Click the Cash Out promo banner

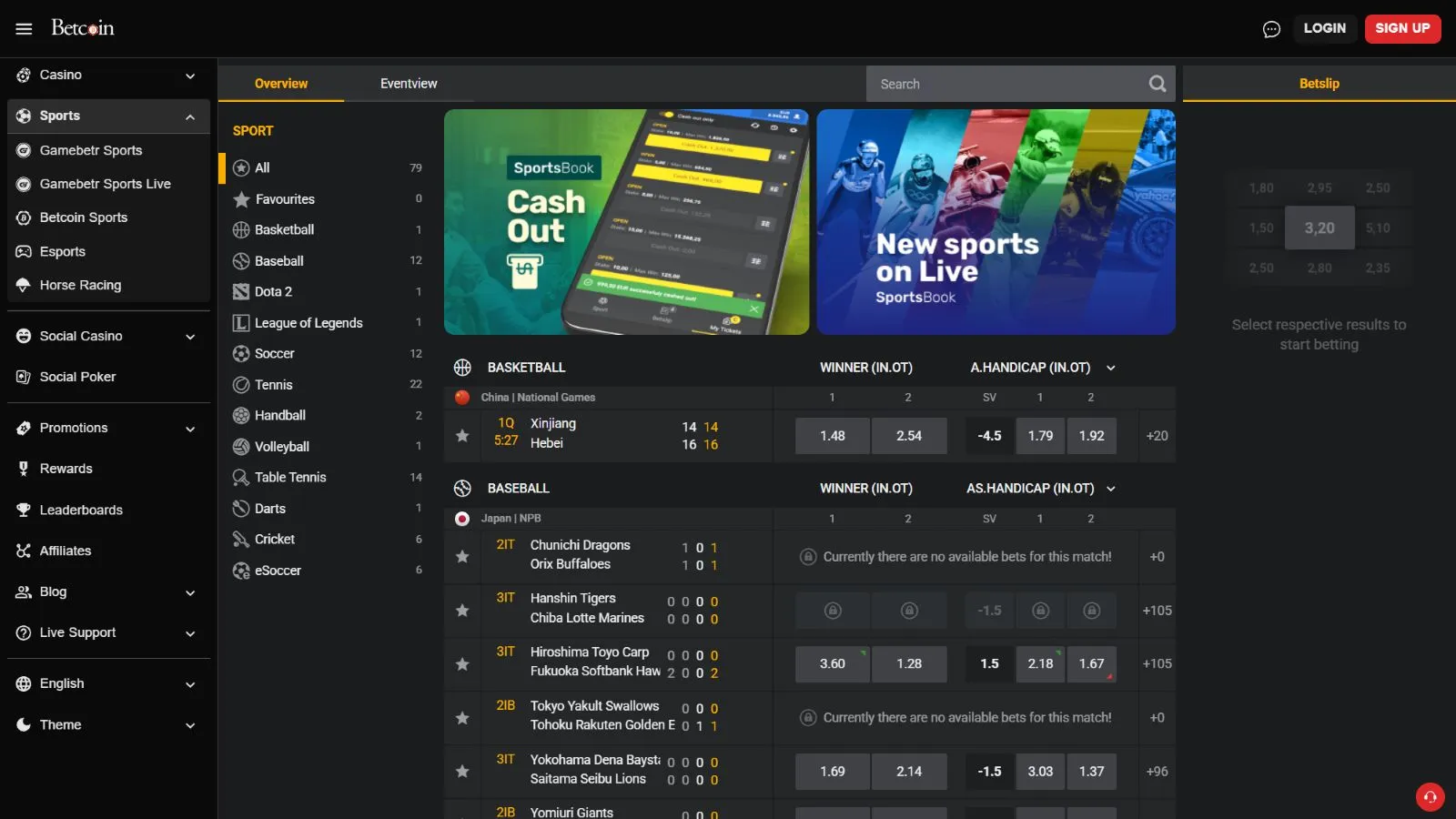[626, 222]
